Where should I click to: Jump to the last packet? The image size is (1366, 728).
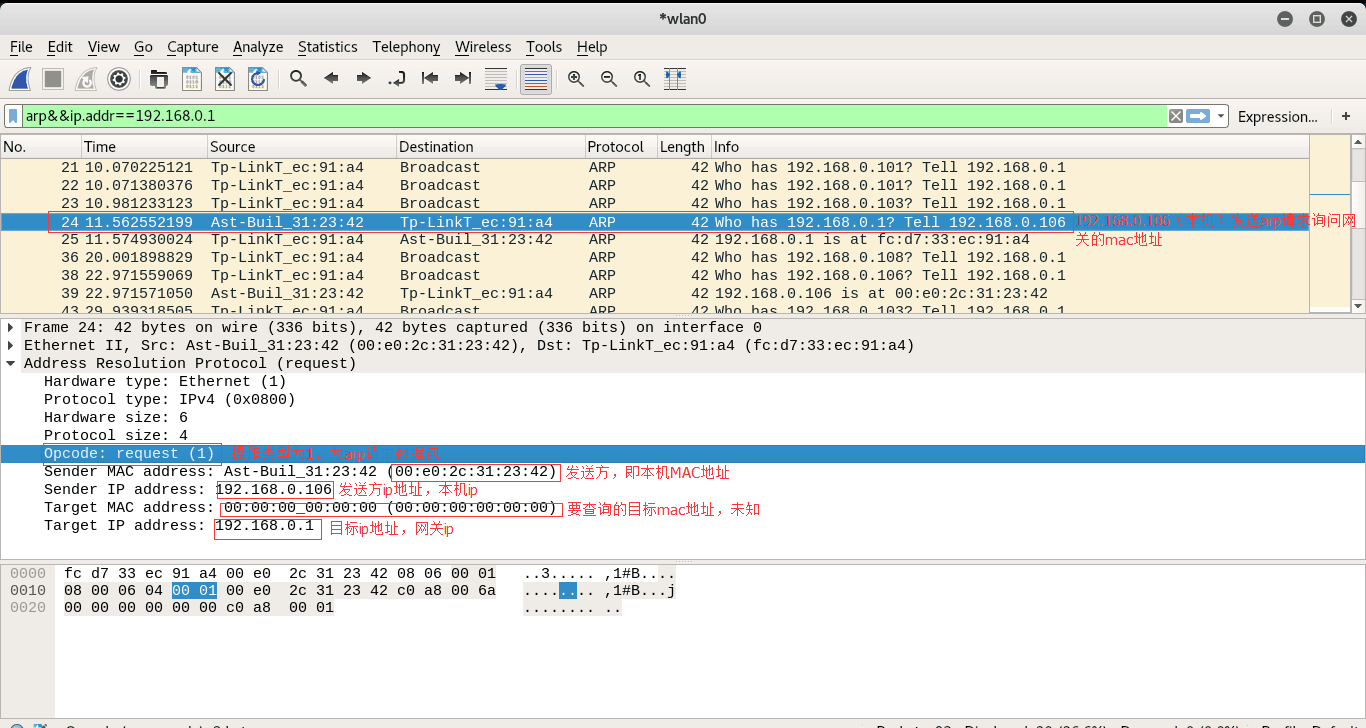point(463,79)
